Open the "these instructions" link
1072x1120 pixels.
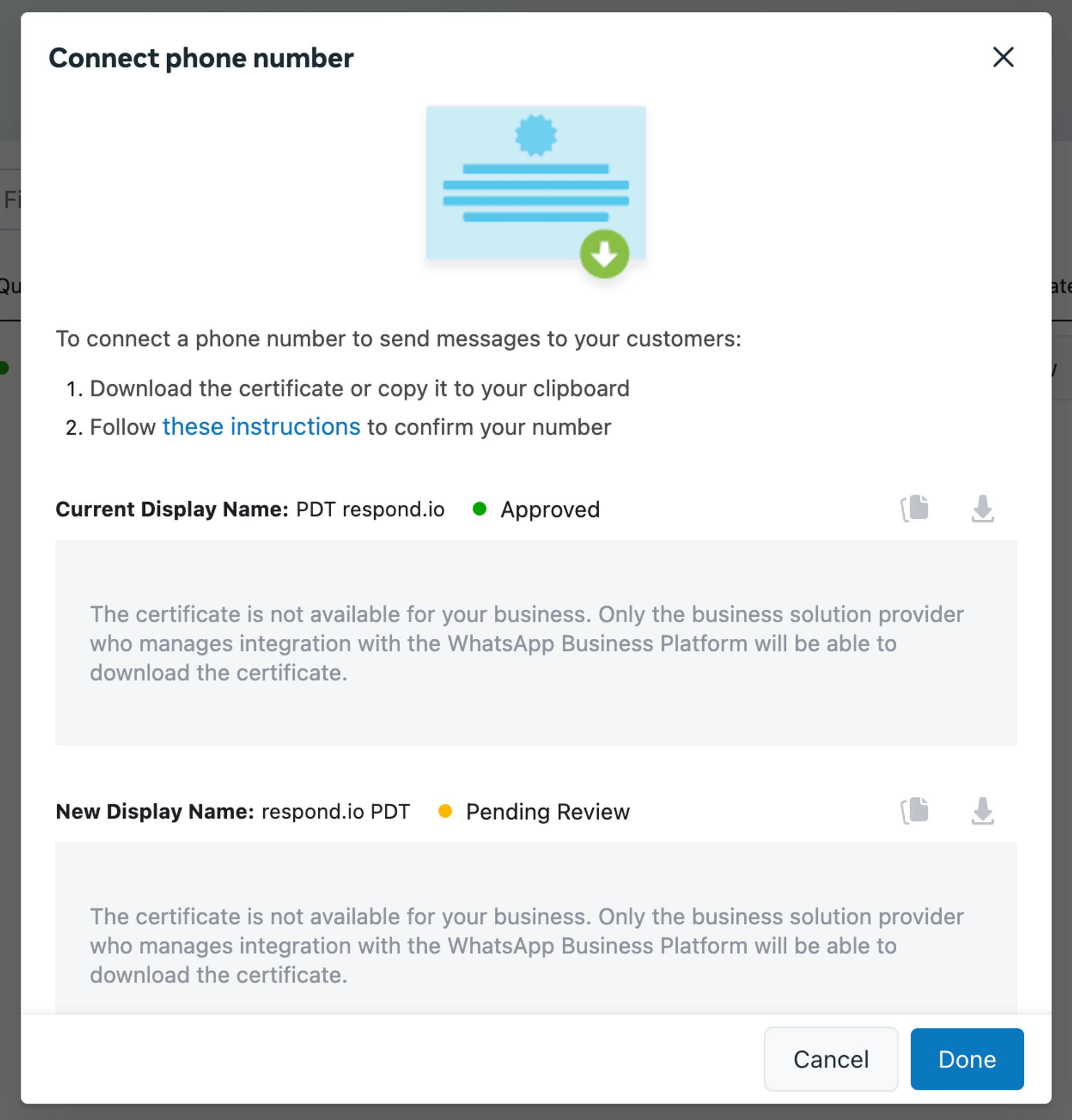point(261,427)
